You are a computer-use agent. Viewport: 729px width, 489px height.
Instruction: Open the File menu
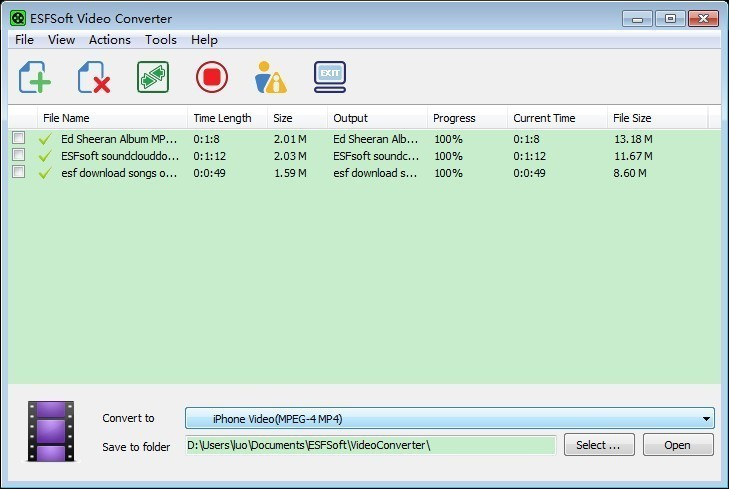point(24,40)
